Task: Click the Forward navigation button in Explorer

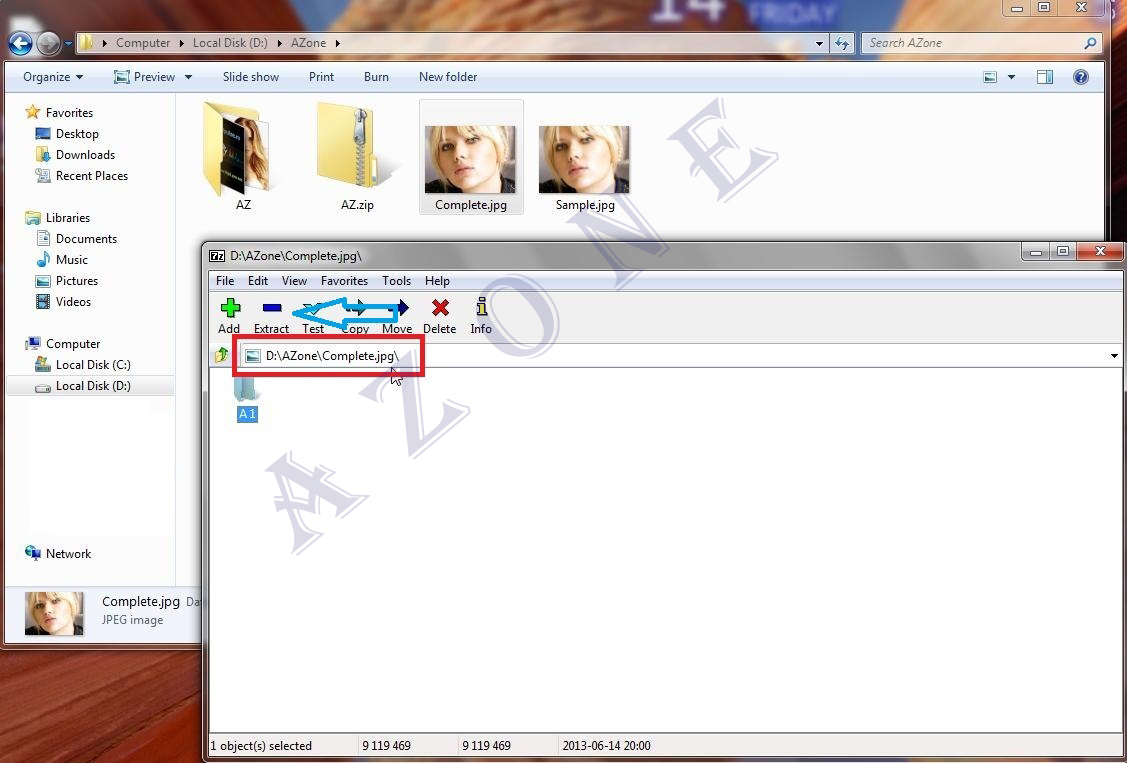Action: (x=48, y=44)
